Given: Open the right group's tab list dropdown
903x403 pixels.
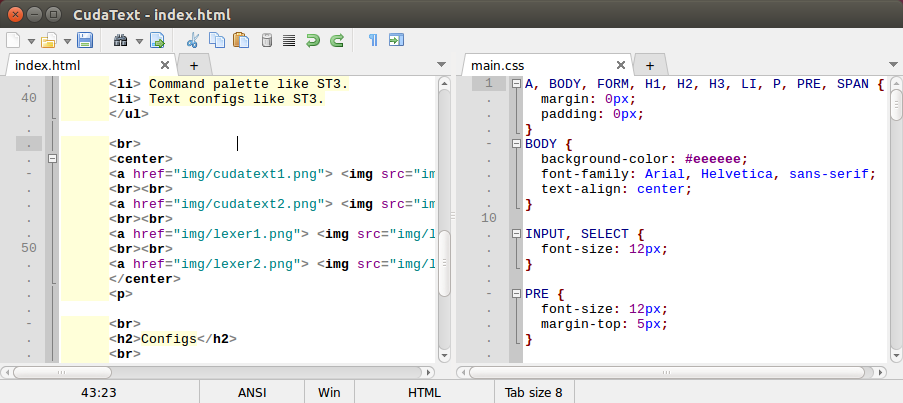Looking at the screenshot, I should click(894, 64).
